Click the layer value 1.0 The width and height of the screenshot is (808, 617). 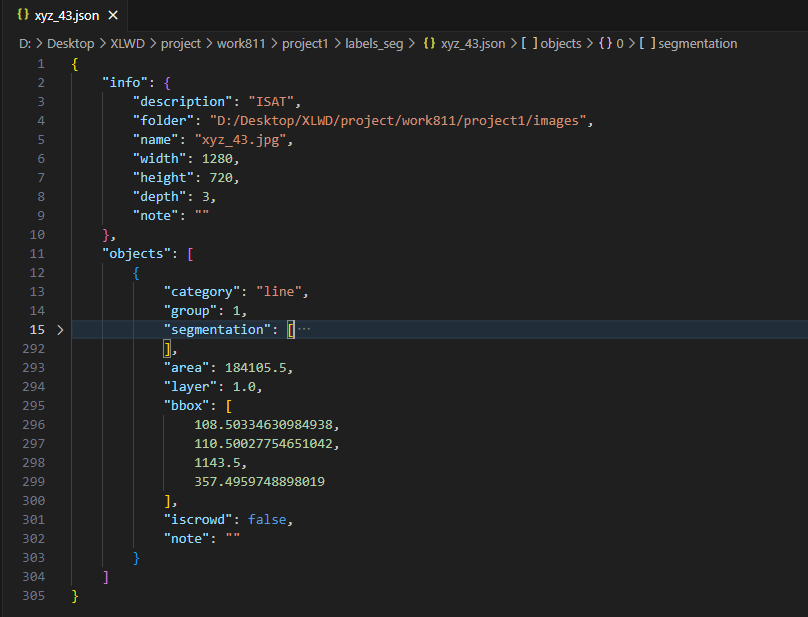(244, 387)
